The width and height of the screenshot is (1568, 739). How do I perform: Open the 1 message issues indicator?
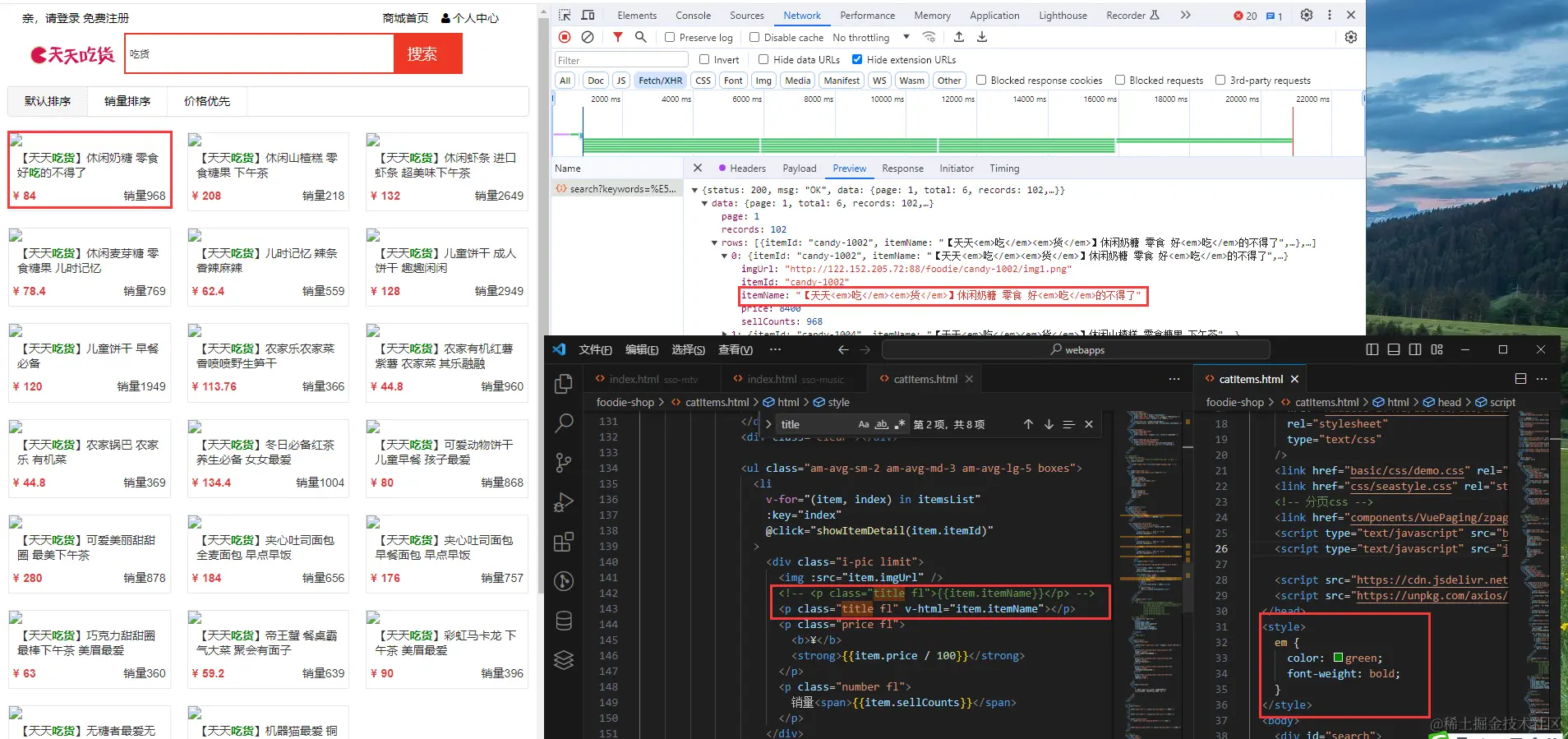point(1275,16)
